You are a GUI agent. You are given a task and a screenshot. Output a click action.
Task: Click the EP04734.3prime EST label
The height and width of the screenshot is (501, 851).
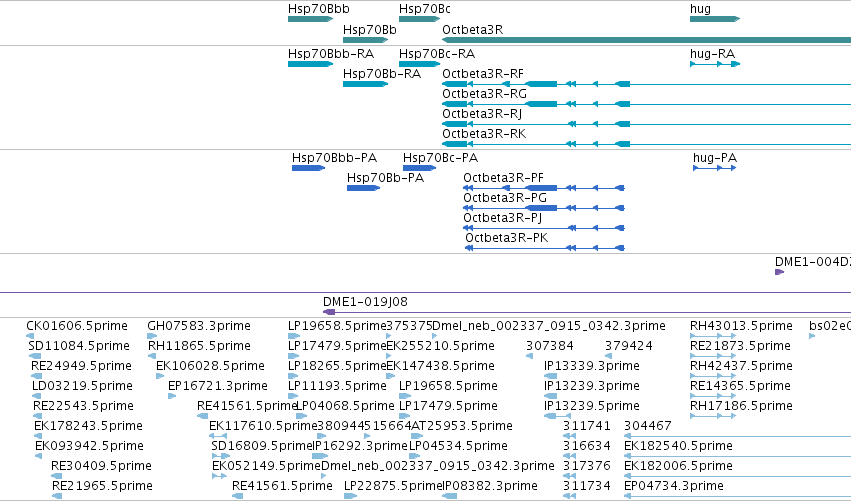674,486
